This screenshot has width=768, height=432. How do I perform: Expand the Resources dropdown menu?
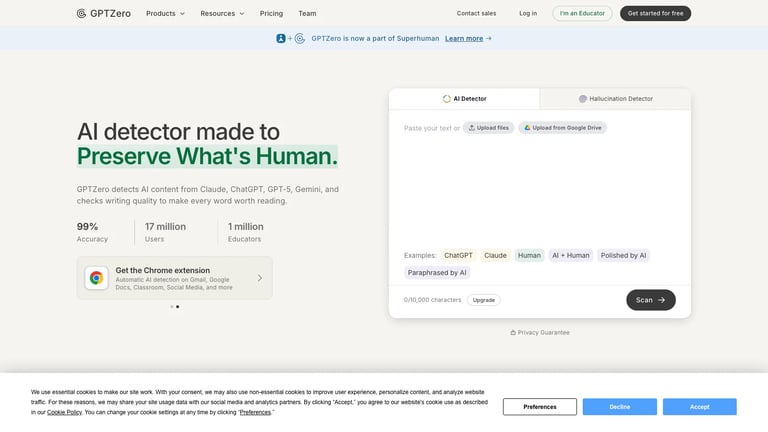point(222,13)
